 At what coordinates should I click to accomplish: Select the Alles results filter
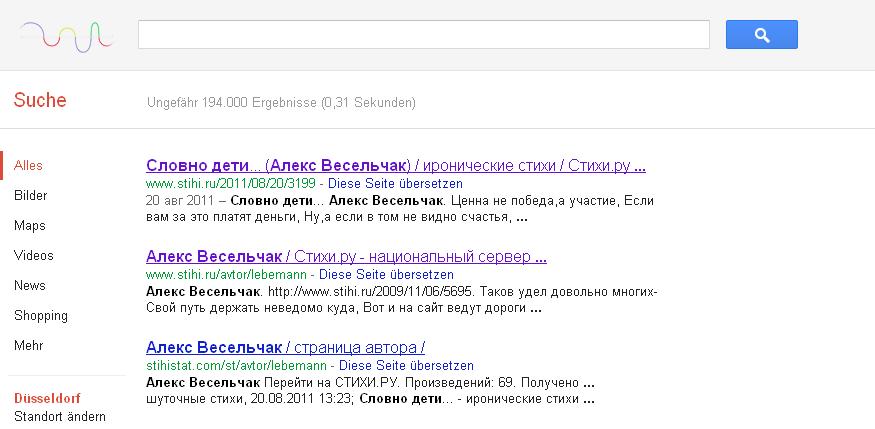click(x=29, y=166)
